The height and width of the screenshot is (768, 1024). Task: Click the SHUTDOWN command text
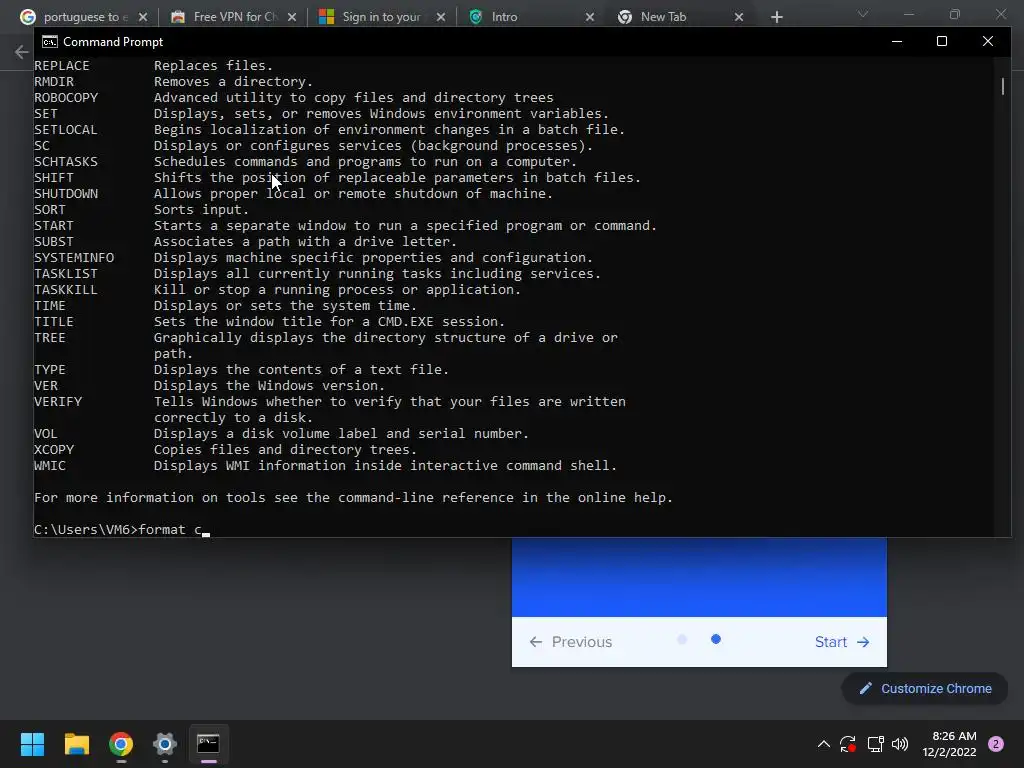point(66,193)
